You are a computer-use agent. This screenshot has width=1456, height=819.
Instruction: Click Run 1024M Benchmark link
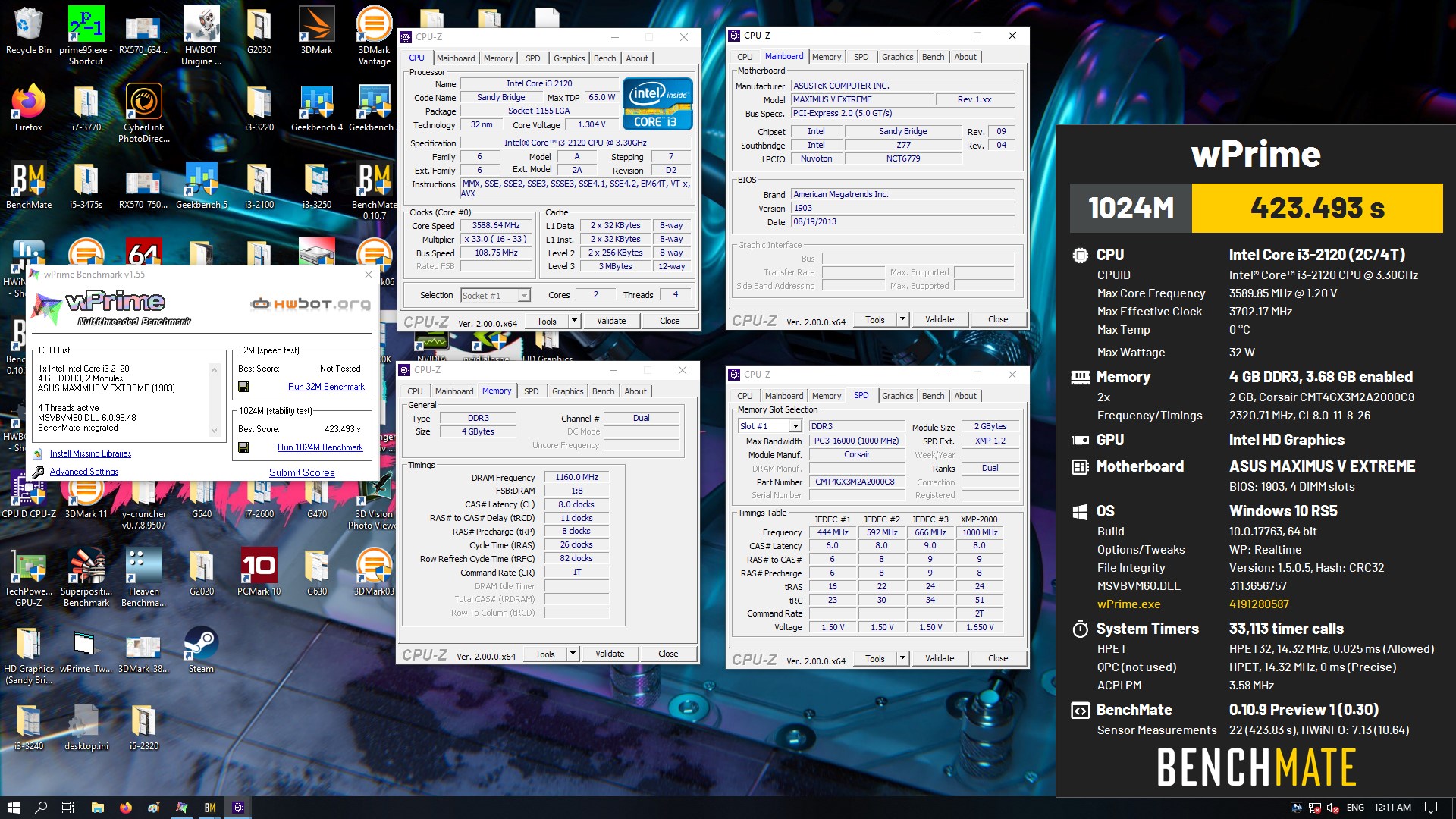pyautogui.click(x=320, y=447)
